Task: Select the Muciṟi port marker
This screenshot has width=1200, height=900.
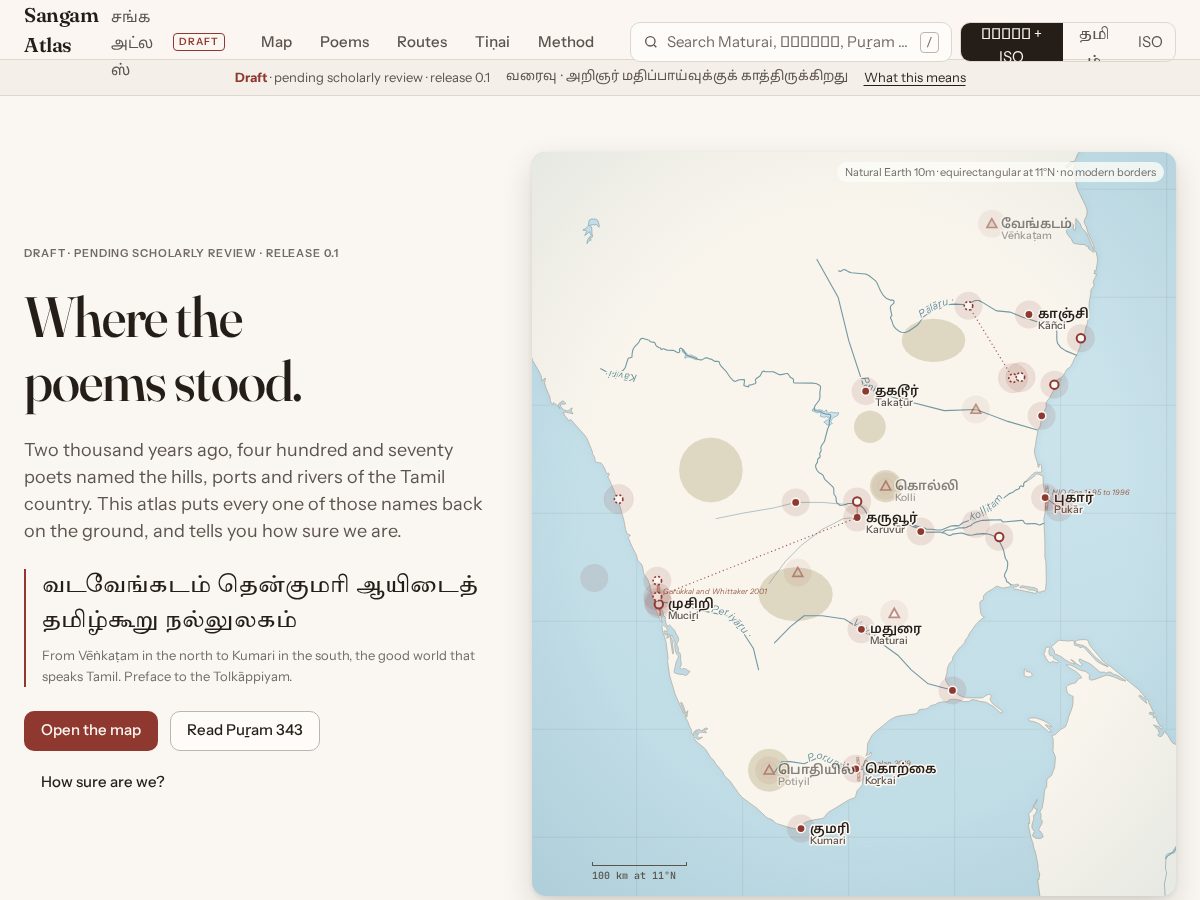Action: pos(658,604)
